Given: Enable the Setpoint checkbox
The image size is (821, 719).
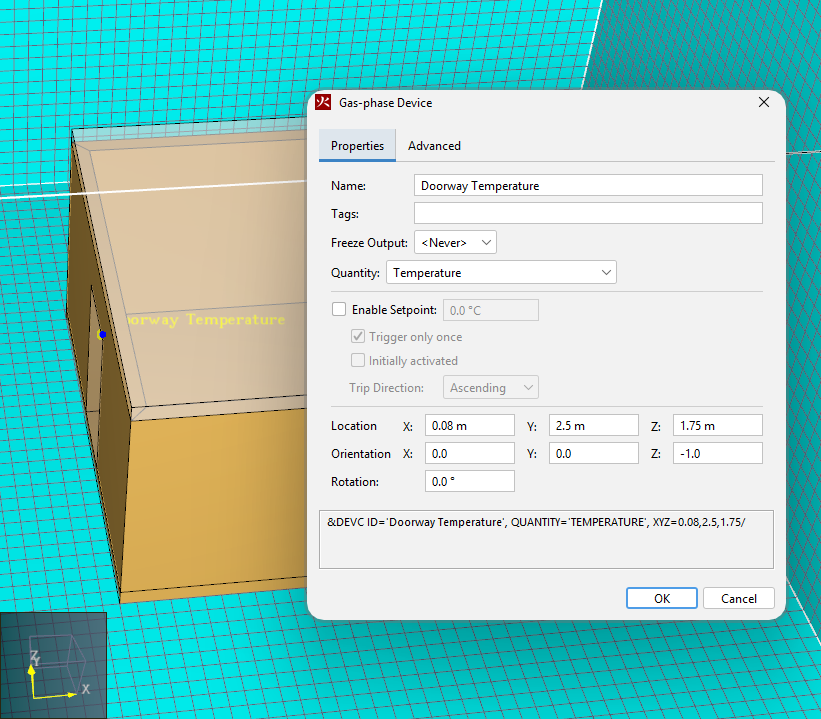Looking at the screenshot, I should point(339,309).
